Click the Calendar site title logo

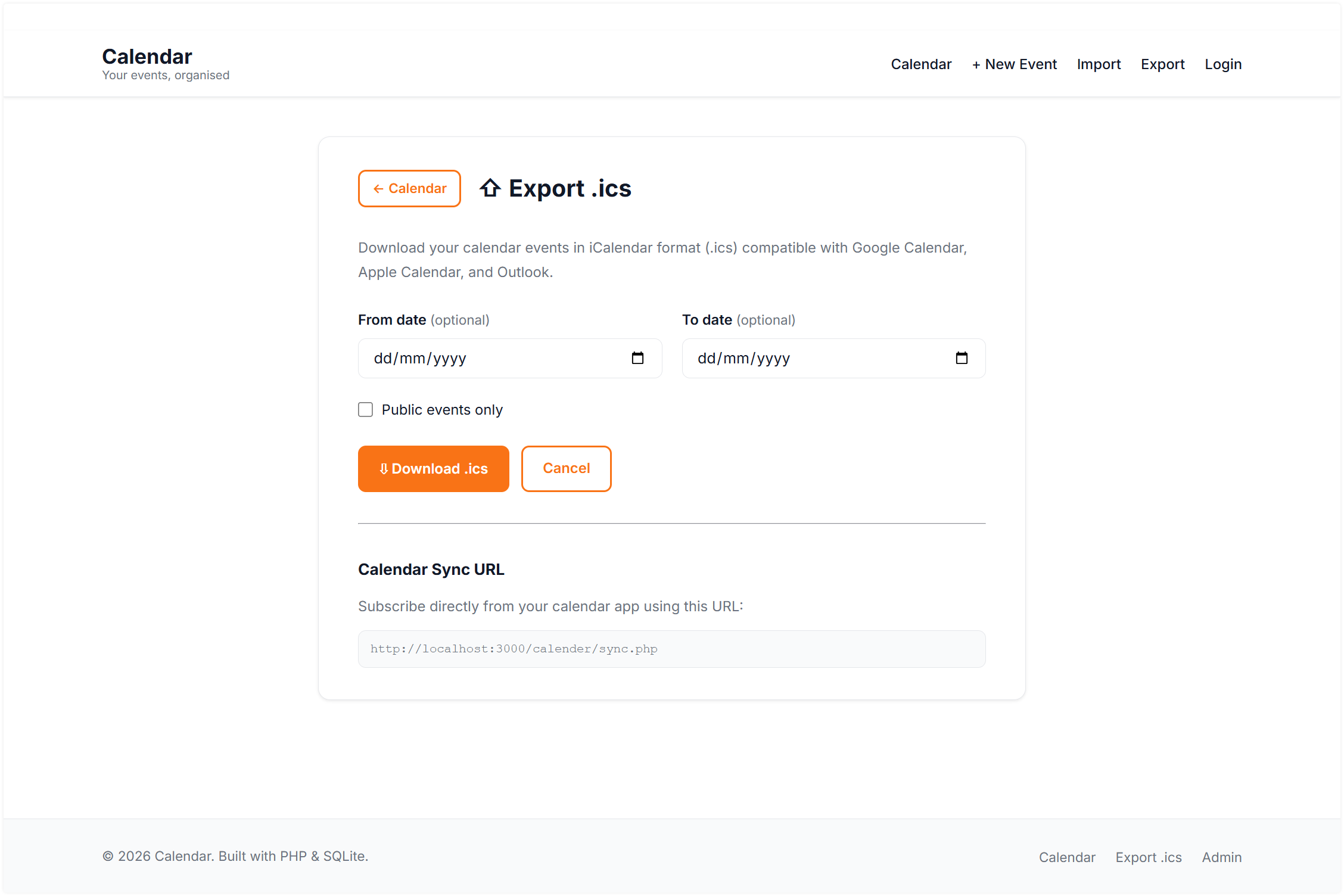tap(147, 57)
